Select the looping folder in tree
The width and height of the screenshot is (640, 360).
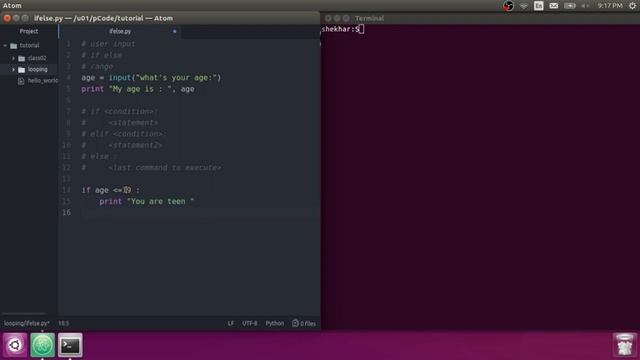click(x=37, y=69)
